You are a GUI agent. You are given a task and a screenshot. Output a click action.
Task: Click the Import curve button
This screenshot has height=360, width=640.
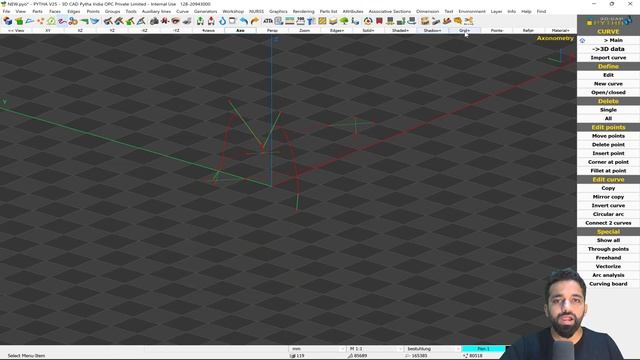[x=608, y=58]
